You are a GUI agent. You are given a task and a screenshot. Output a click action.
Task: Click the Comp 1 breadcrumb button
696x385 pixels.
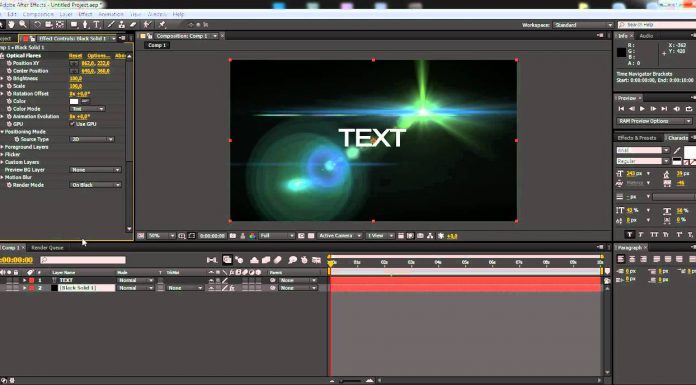(x=157, y=45)
